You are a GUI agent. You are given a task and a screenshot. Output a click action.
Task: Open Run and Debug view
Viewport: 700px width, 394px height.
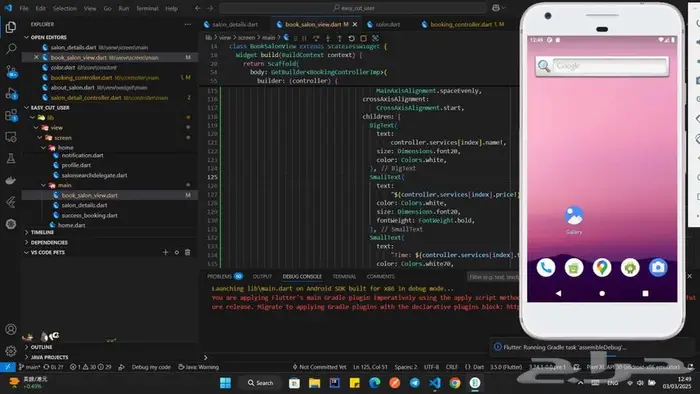11,93
